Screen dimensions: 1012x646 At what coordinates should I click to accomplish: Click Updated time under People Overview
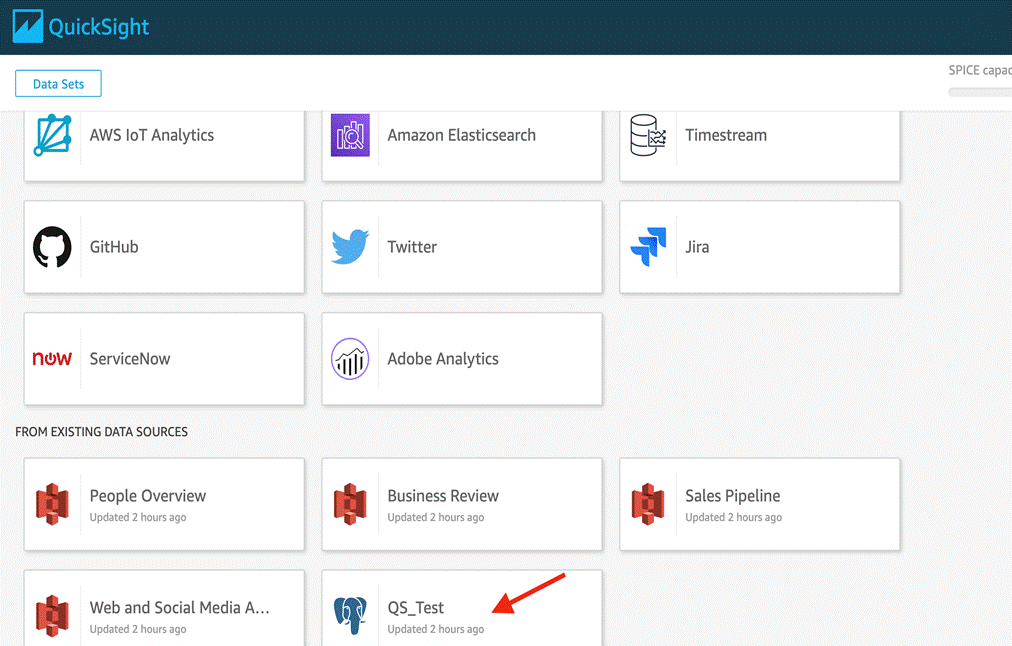[x=138, y=518]
